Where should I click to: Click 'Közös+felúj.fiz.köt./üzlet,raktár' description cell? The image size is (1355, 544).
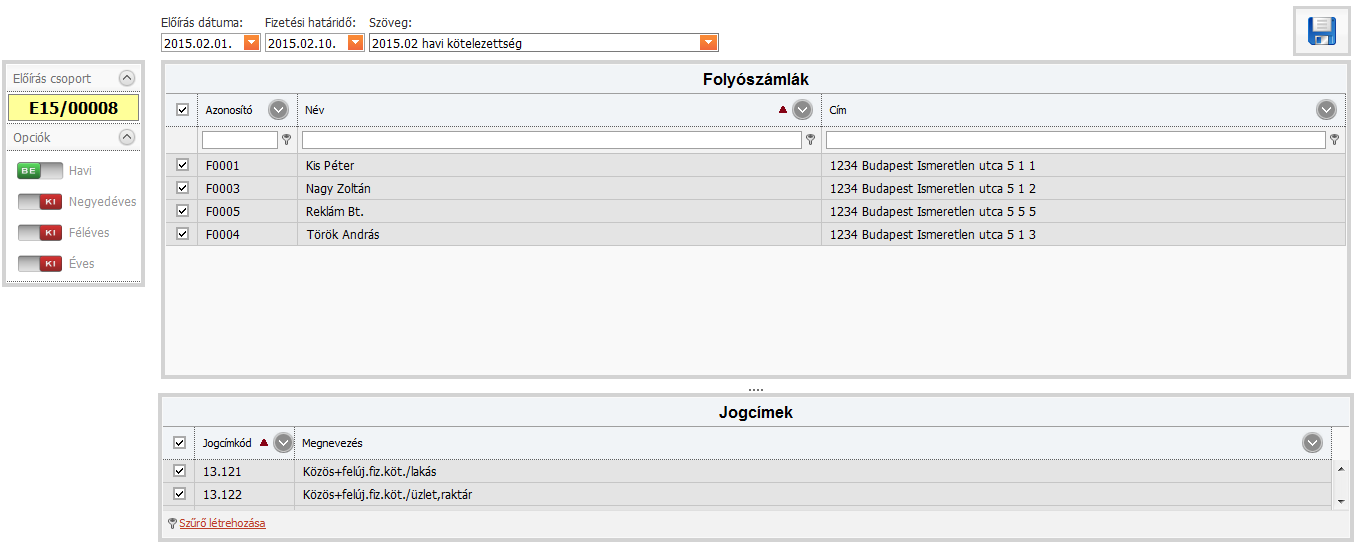[x=814, y=494]
